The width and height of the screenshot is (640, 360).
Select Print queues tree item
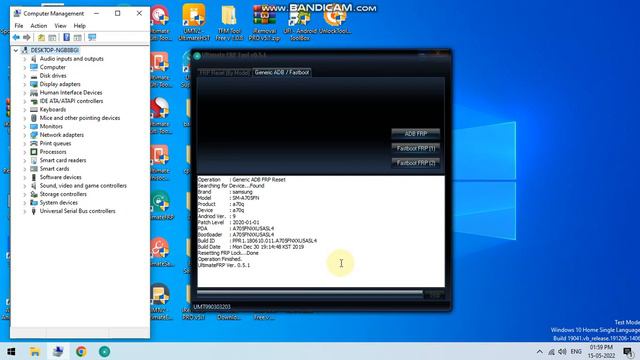(x=55, y=143)
